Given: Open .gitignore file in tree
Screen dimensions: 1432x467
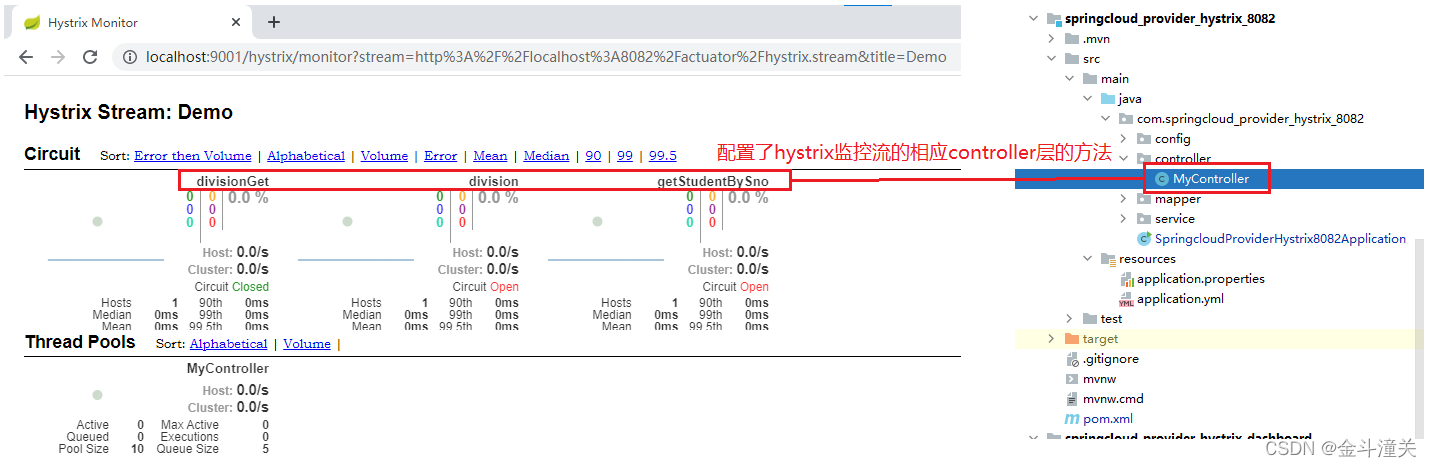Looking at the screenshot, I should [x=1111, y=359].
